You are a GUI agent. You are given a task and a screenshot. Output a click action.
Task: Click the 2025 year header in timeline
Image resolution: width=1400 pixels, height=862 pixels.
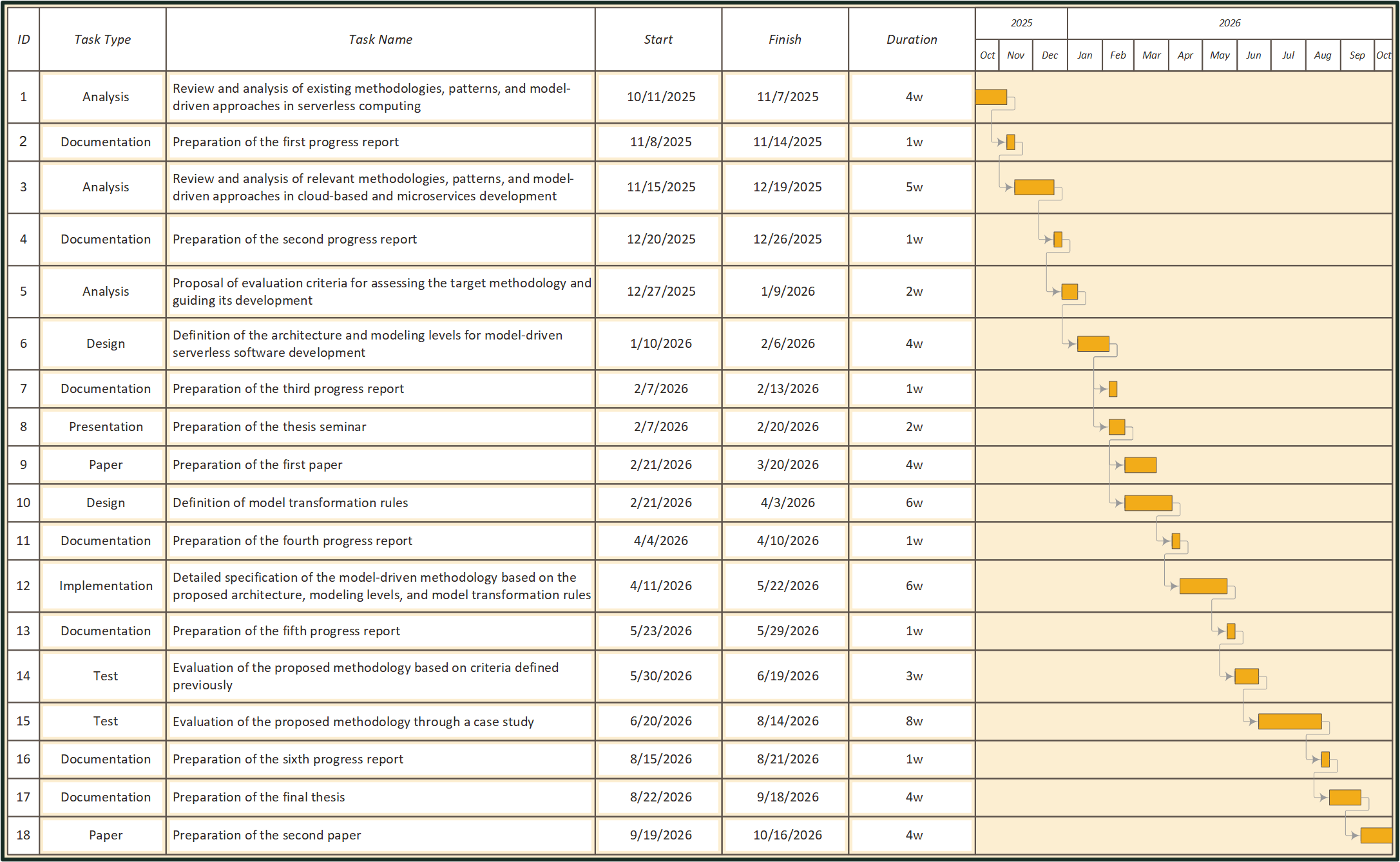click(x=1021, y=23)
